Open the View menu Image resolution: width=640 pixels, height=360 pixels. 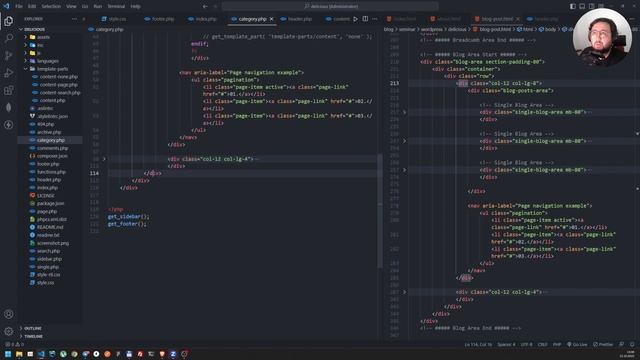tap(71, 6)
